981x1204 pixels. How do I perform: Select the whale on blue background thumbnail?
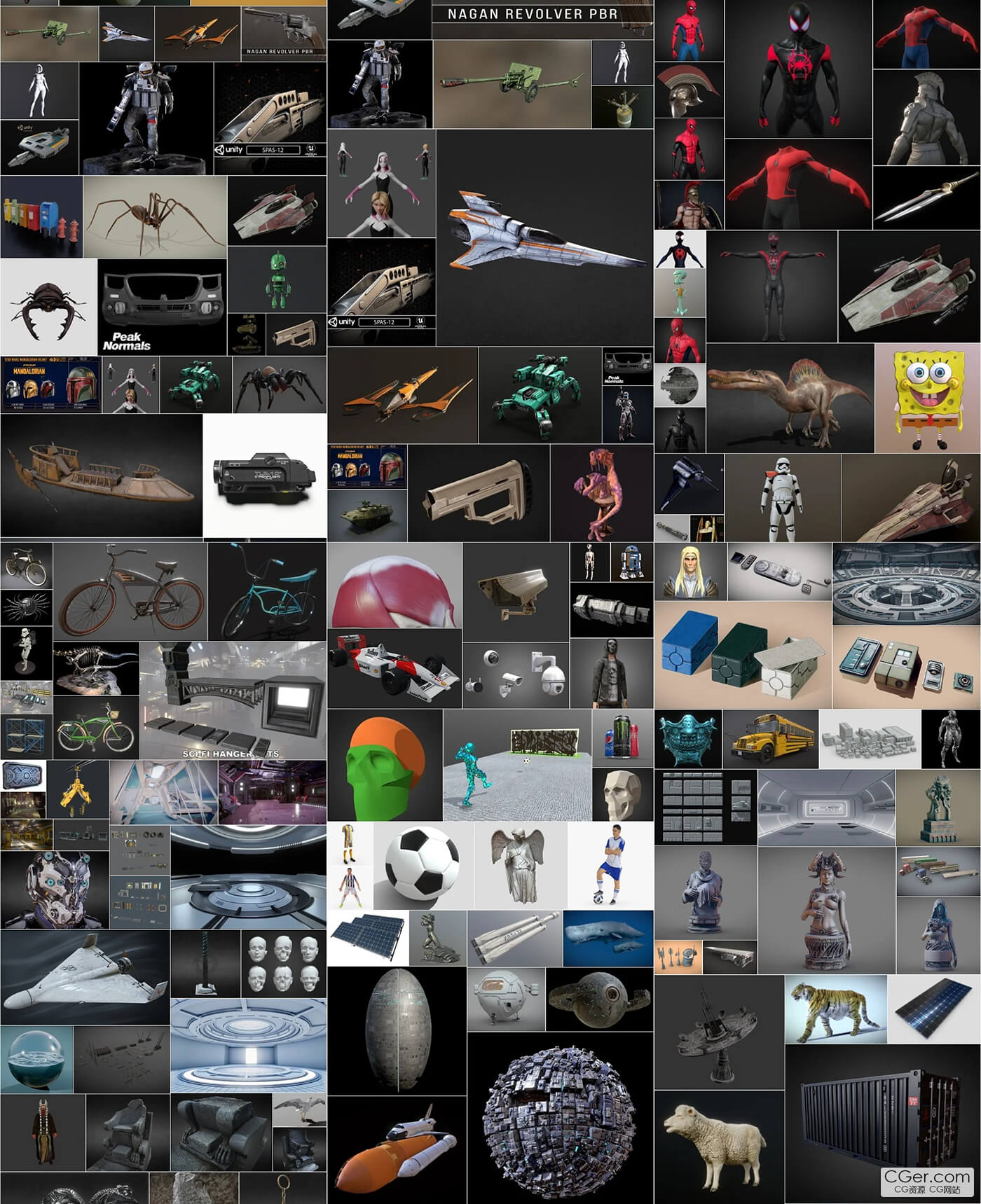coord(608,938)
